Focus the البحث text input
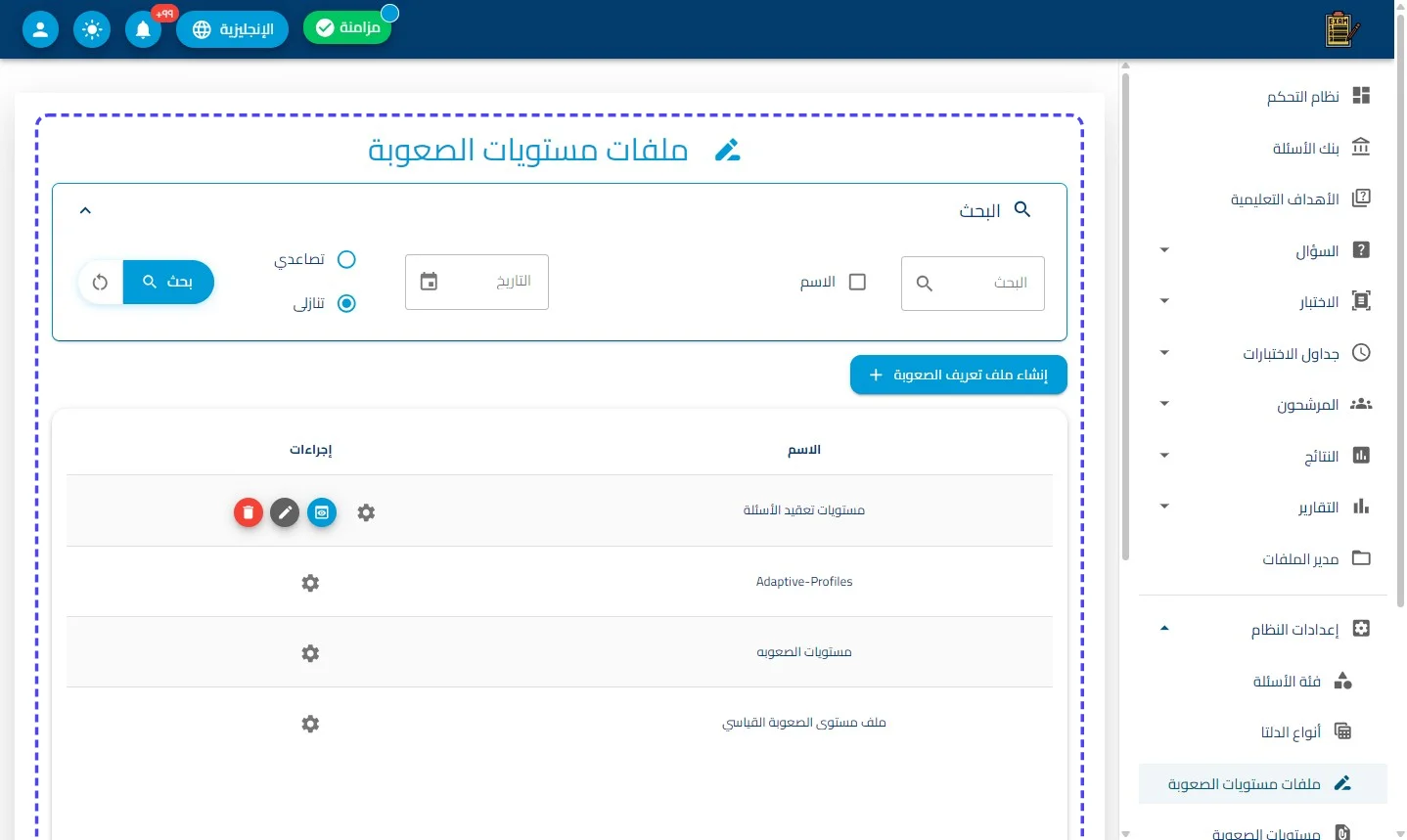Screen dimensions: 1407x840 pyautogui.click(x=973, y=284)
